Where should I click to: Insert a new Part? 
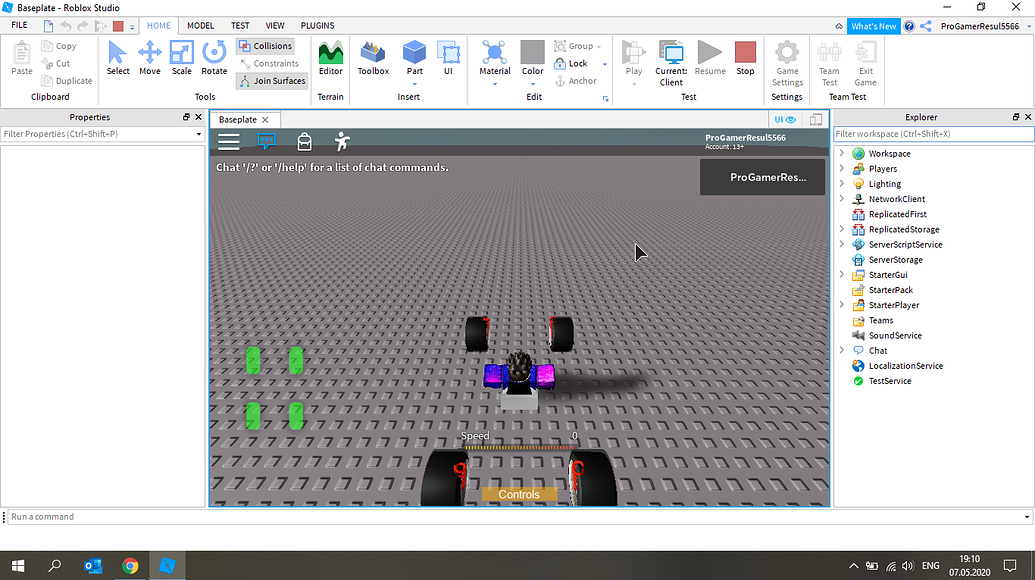(x=415, y=58)
